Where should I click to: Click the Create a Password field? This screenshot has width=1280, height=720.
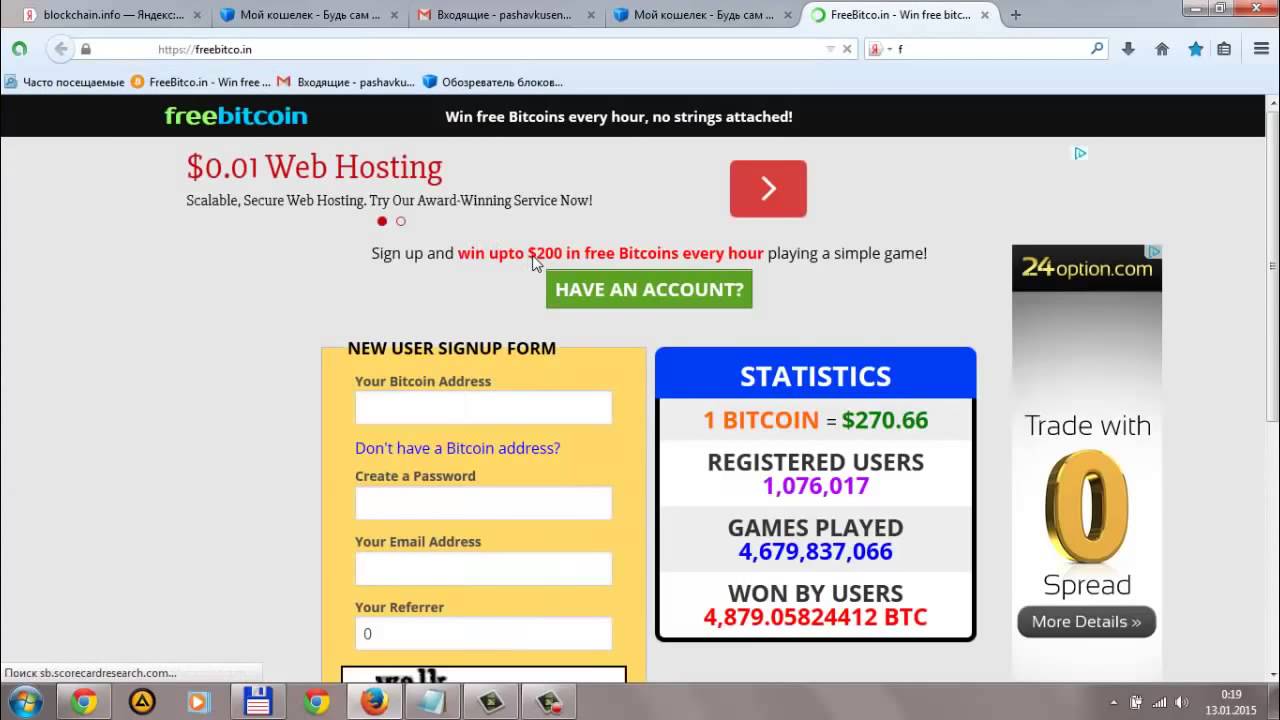[483, 503]
